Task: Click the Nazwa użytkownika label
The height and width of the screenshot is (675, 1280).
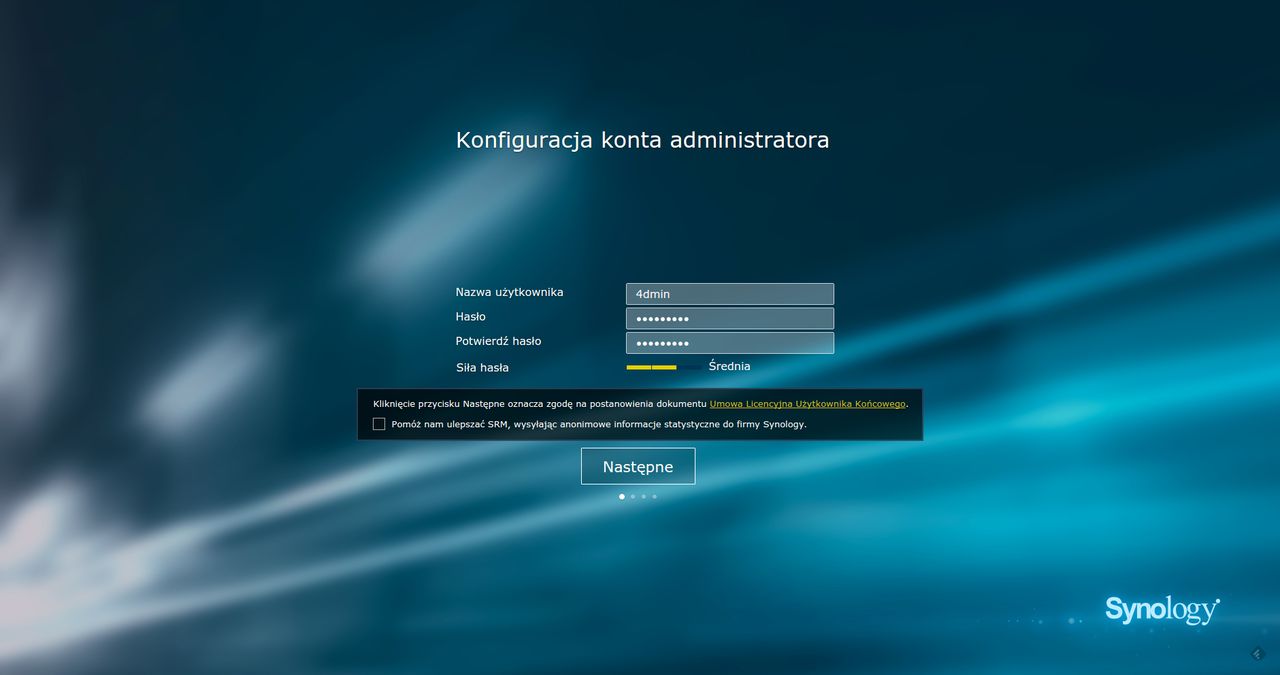Action: 509,292
